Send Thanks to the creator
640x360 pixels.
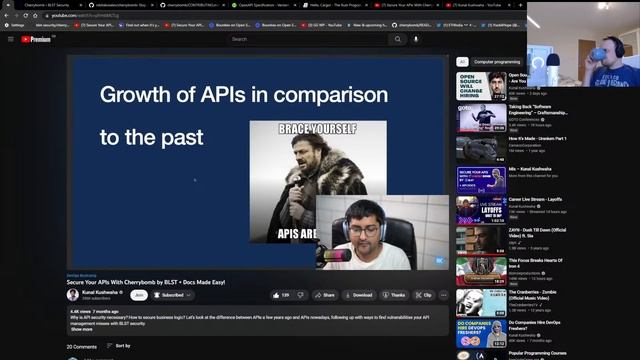[x=394, y=295]
